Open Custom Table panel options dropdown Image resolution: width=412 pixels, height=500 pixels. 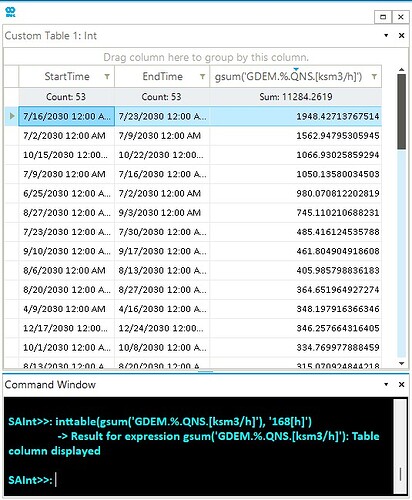386,35
